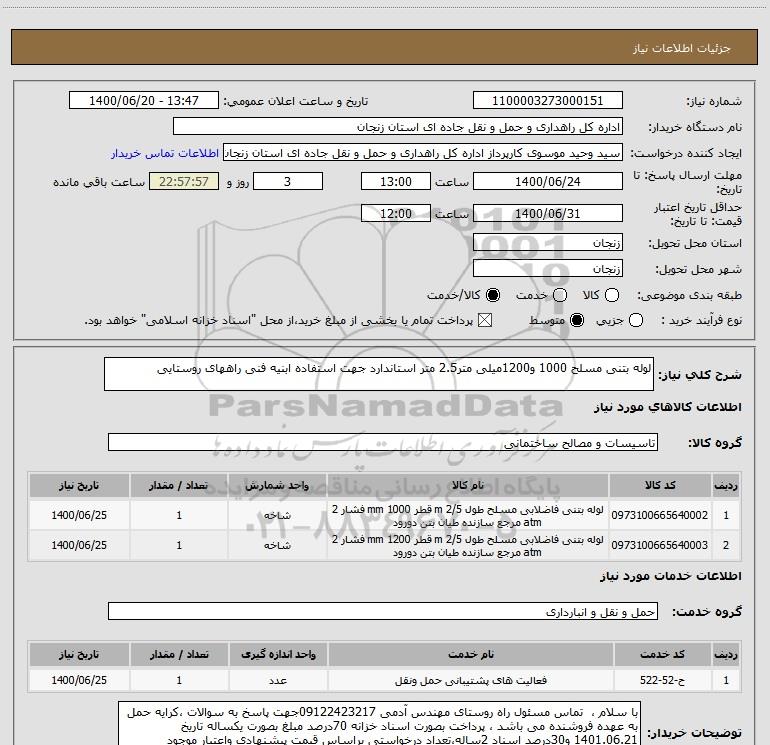Click the نام خدمت column header

tap(470, 654)
